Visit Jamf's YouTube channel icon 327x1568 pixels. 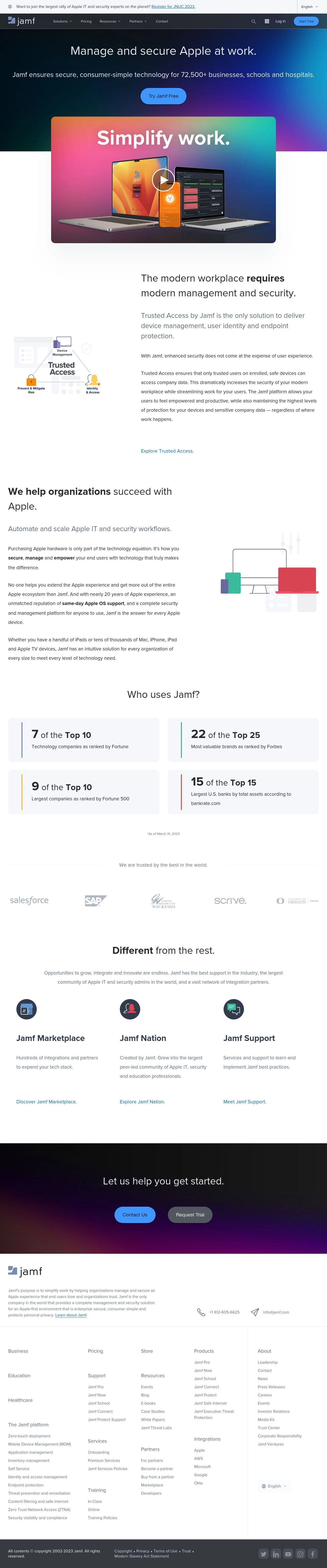click(287, 1553)
